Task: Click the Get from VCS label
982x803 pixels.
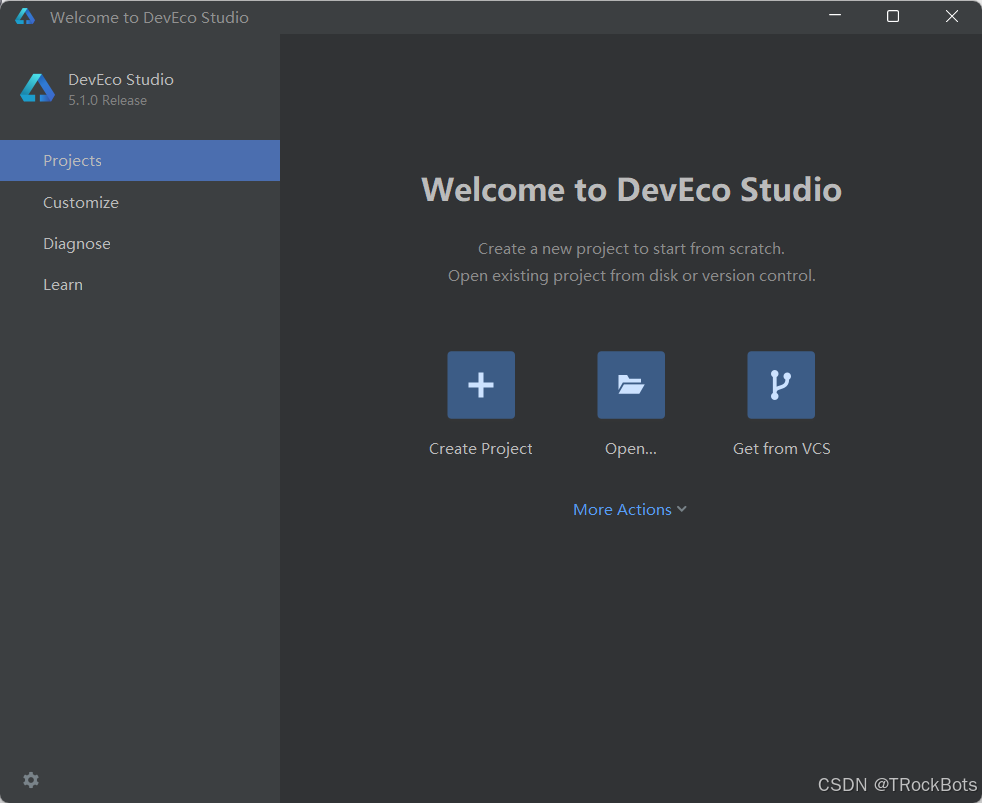Action: pos(782,448)
